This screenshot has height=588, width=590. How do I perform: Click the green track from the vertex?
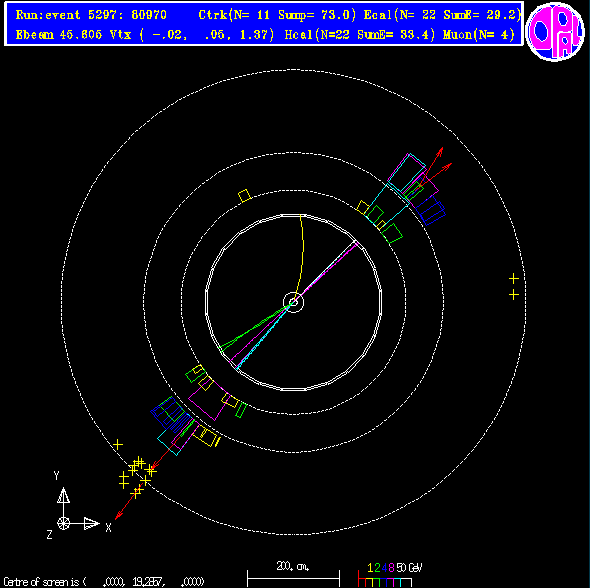[256, 327]
